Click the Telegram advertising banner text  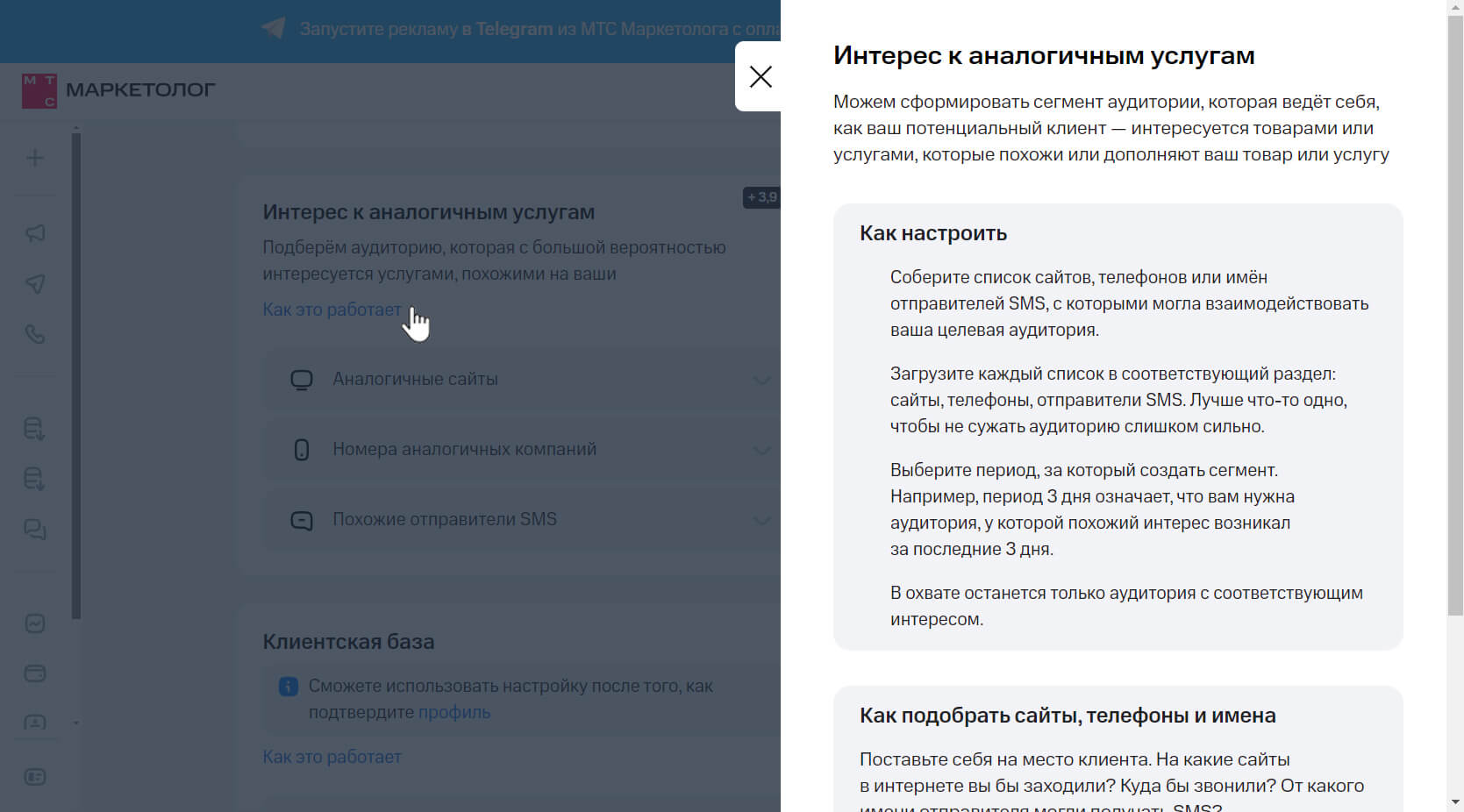point(539,29)
